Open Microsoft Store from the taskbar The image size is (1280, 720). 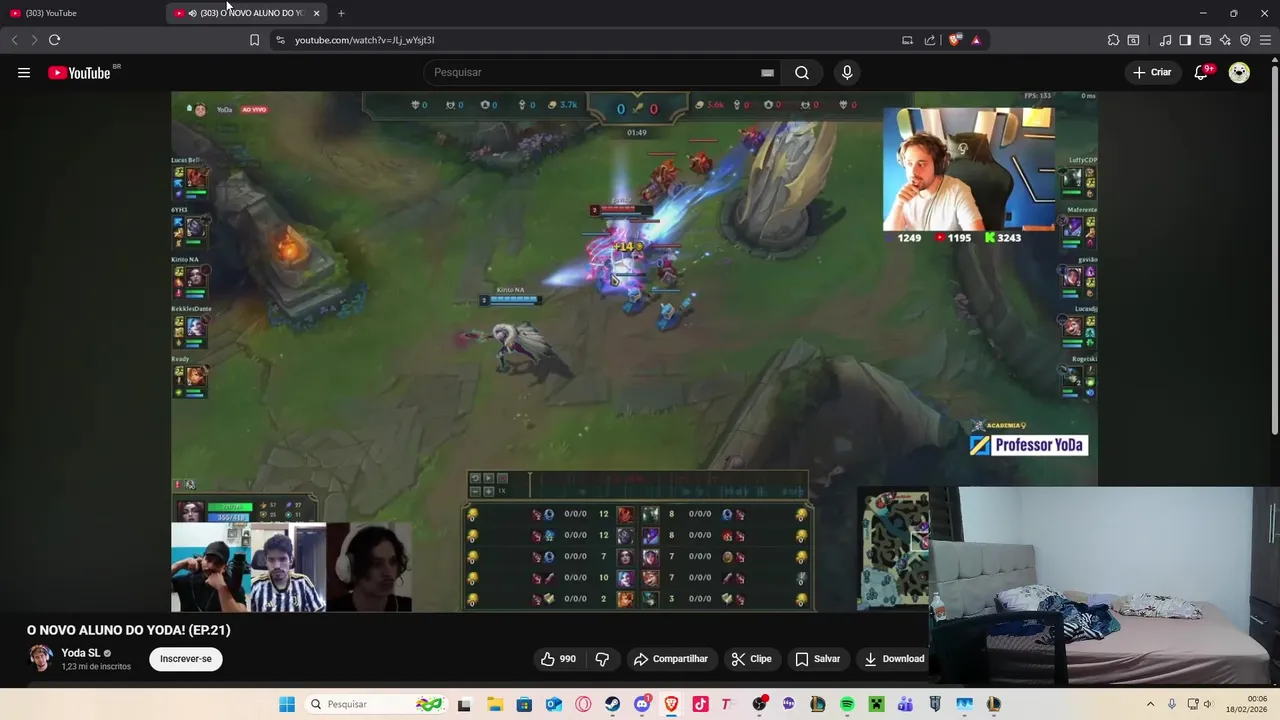click(524, 704)
